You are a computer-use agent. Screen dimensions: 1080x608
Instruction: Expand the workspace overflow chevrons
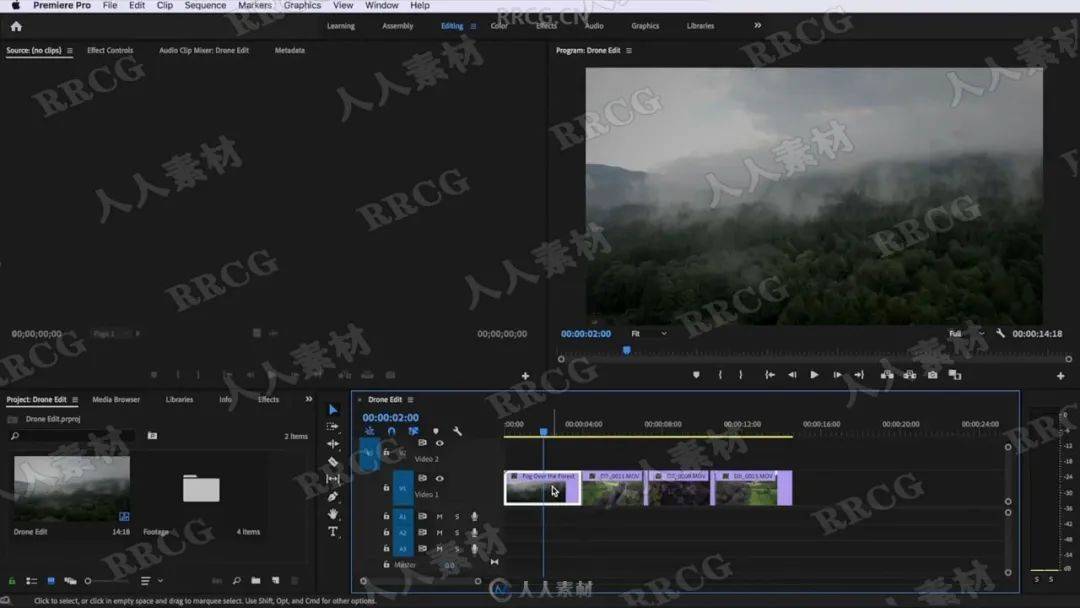click(x=757, y=26)
